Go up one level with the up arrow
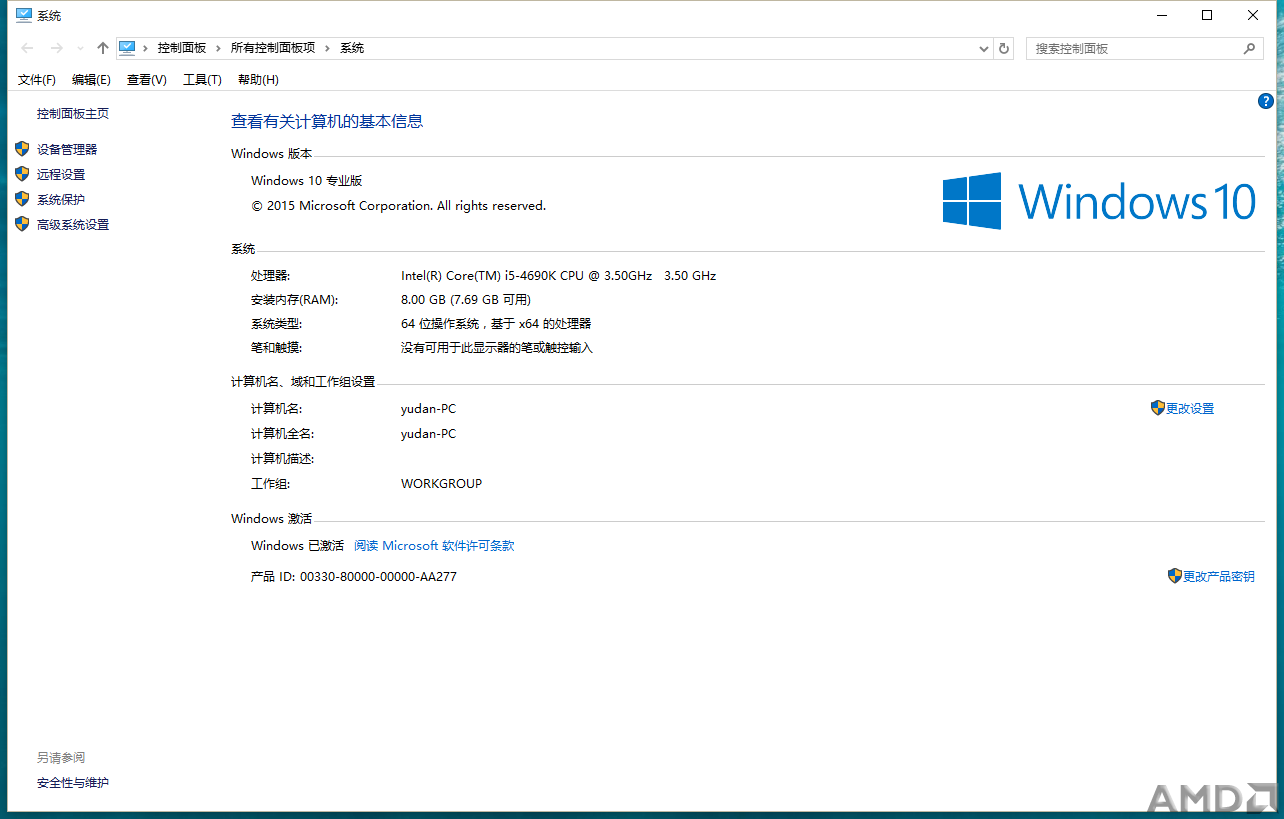Screen dimensions: 1284x819 [x=102, y=48]
